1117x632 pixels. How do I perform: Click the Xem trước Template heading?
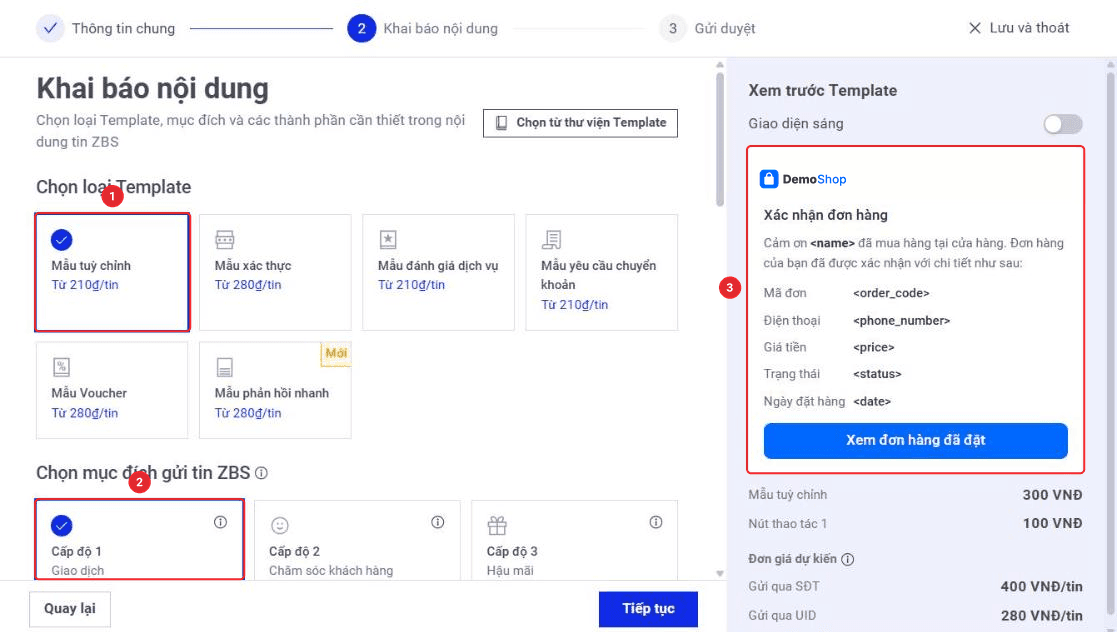tap(822, 90)
